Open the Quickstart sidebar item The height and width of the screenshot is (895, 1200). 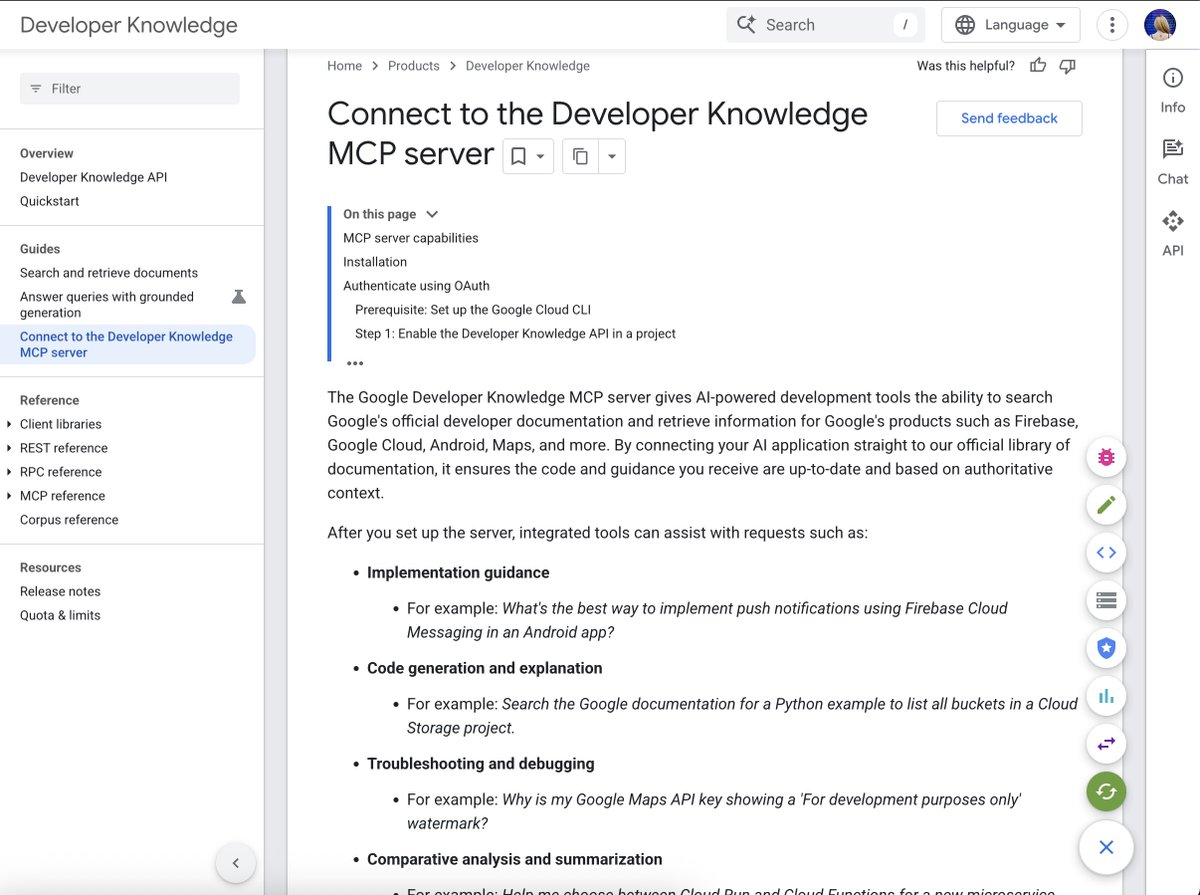coord(50,201)
